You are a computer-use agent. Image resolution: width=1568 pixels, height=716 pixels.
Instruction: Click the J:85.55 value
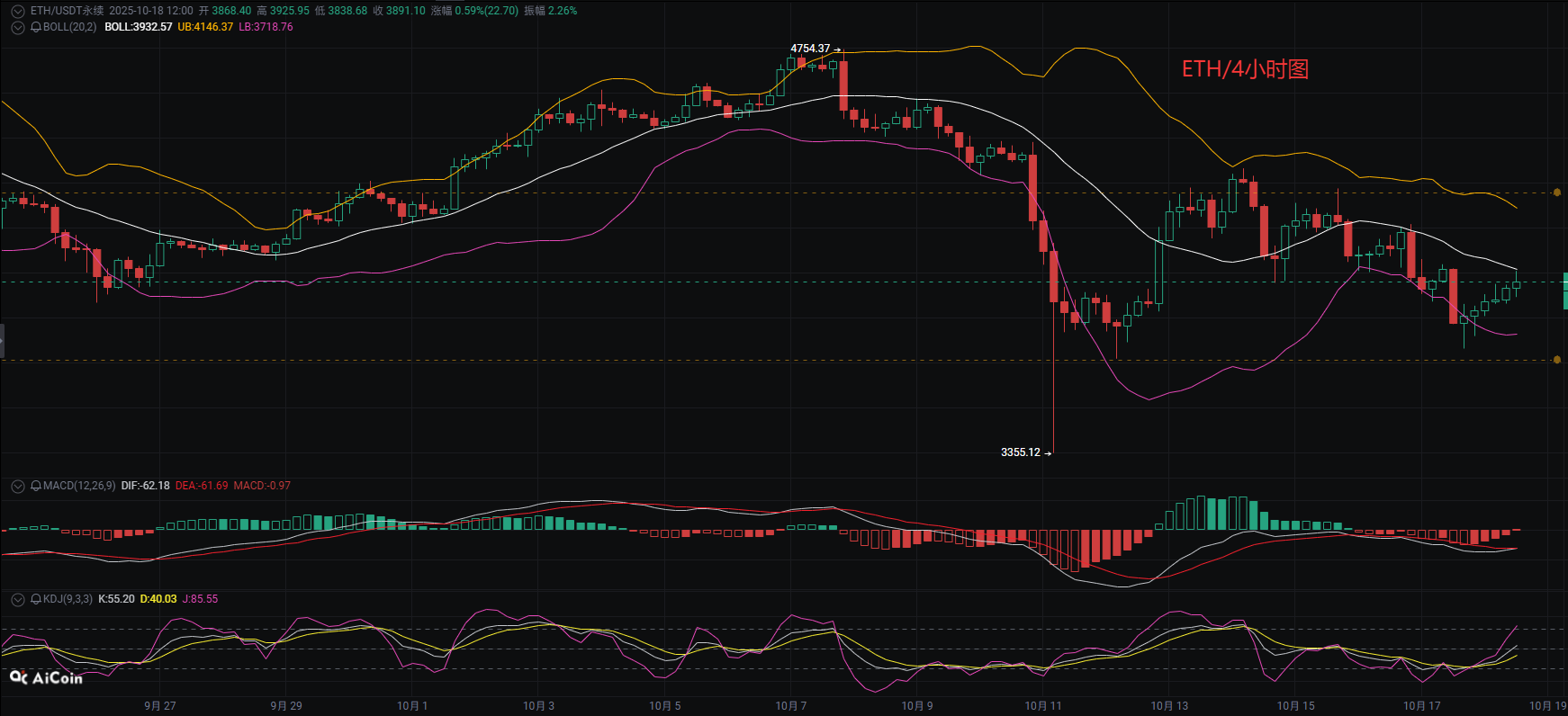[x=200, y=599]
